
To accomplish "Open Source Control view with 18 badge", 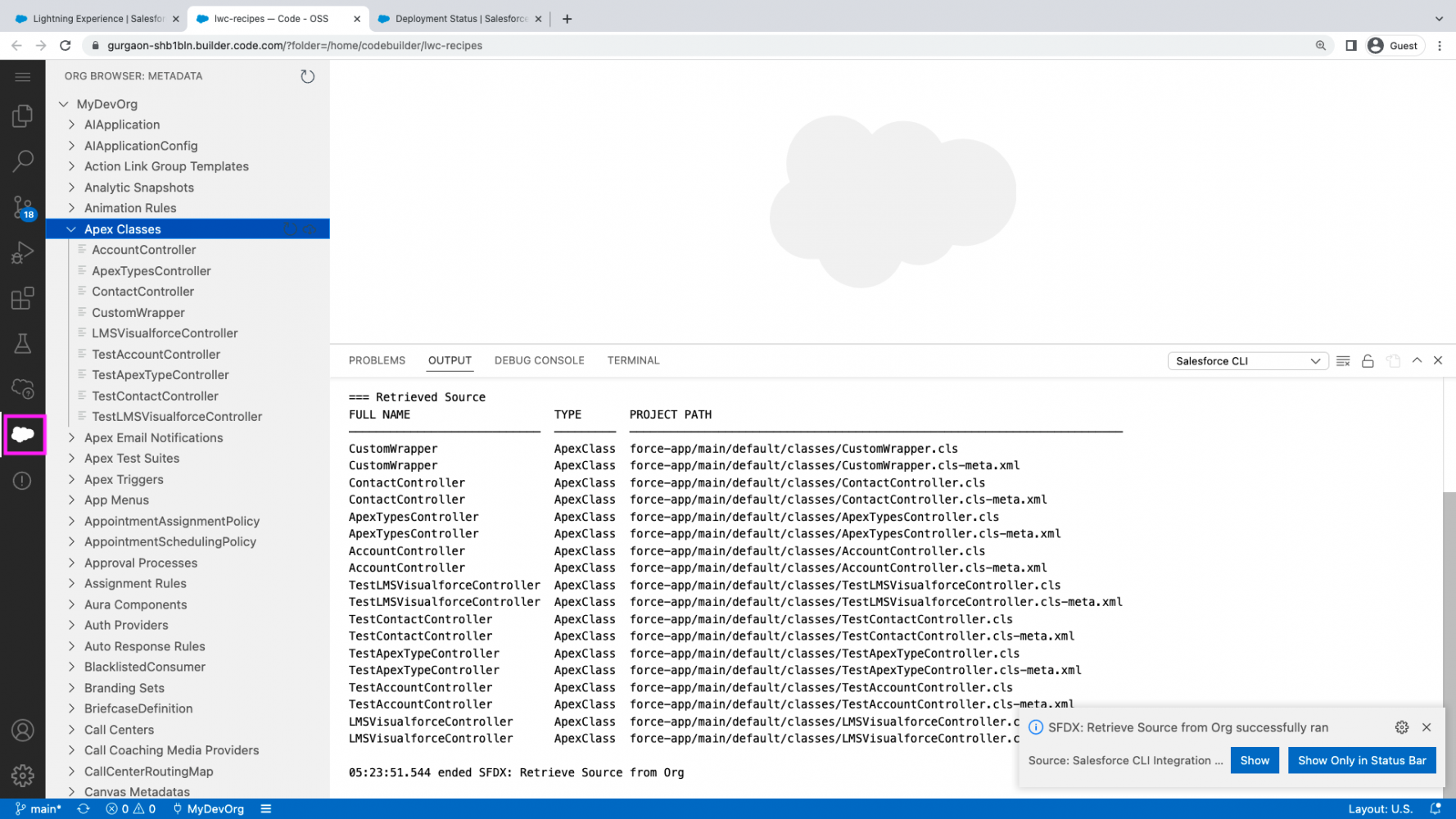I will 23,208.
